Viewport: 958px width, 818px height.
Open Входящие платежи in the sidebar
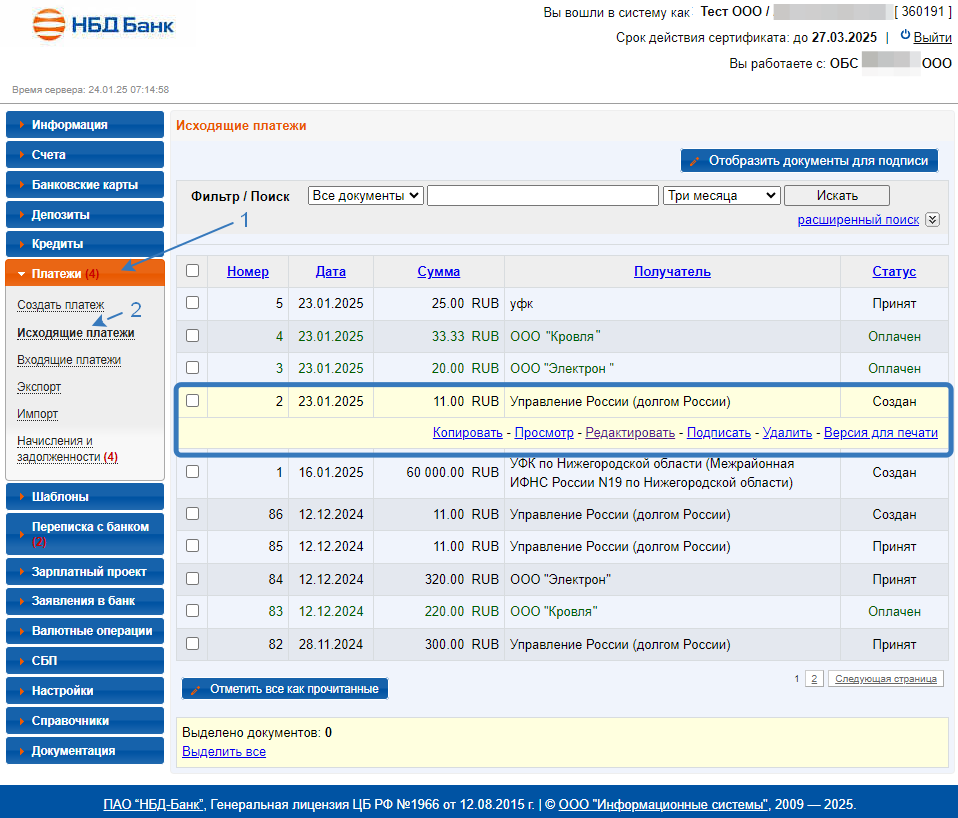(x=69, y=360)
